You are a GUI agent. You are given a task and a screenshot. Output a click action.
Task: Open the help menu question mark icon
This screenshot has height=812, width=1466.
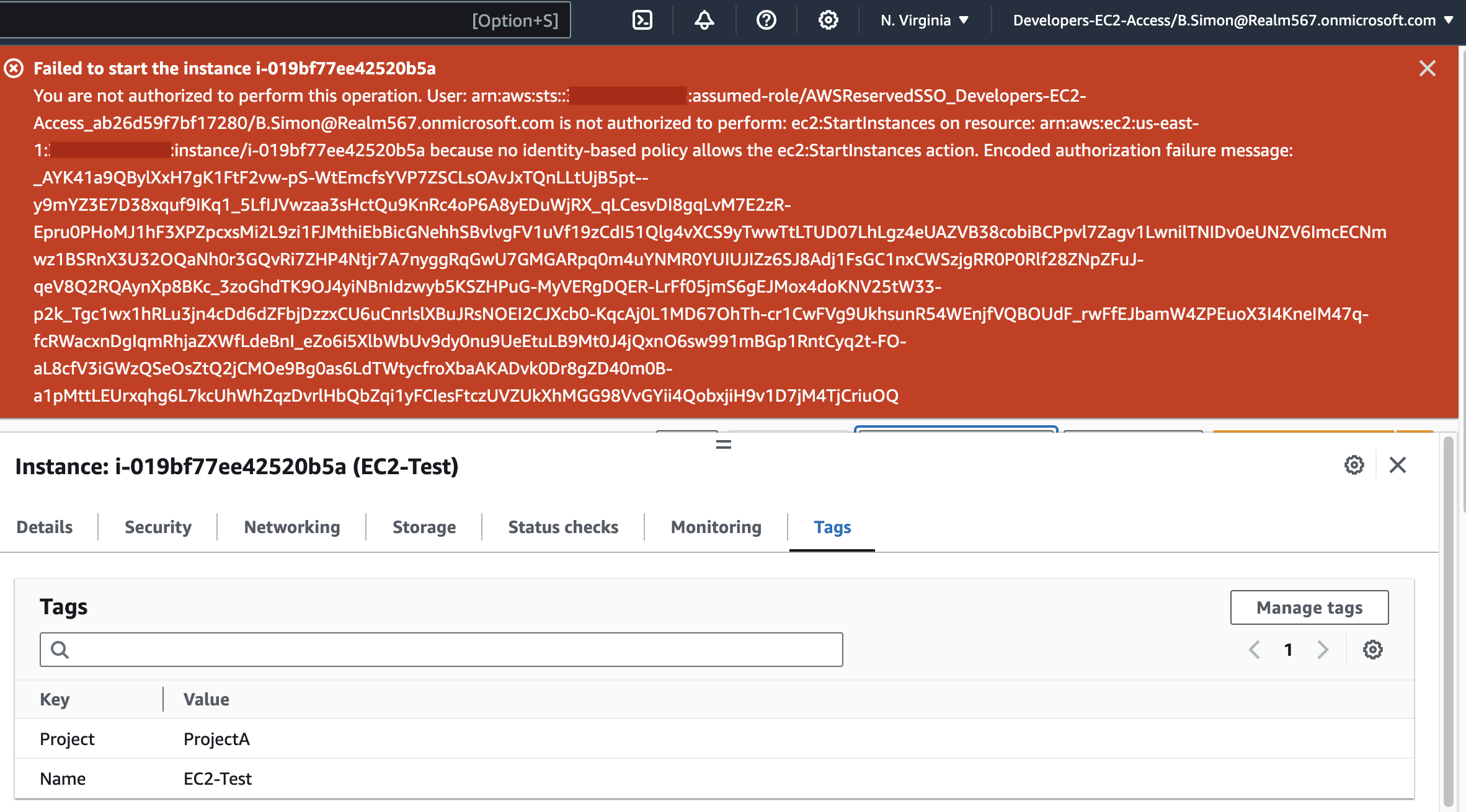coord(766,19)
